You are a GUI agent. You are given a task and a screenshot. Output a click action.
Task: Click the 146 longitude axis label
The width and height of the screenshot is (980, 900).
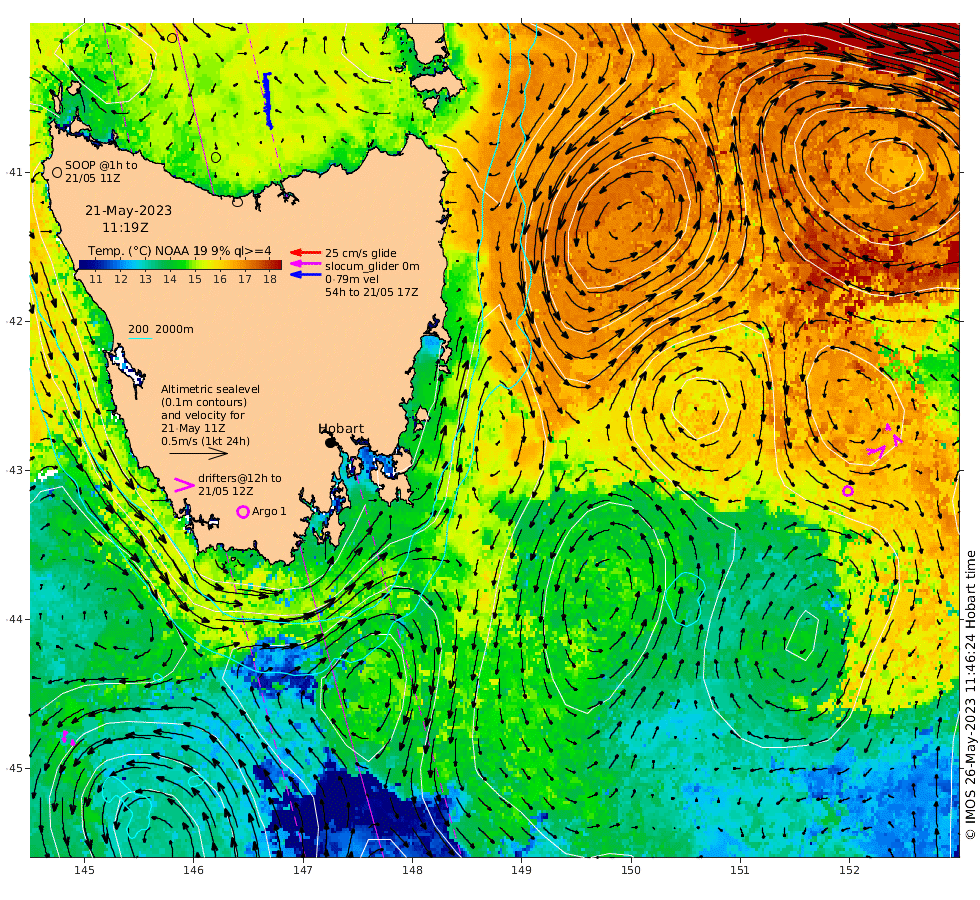click(194, 870)
